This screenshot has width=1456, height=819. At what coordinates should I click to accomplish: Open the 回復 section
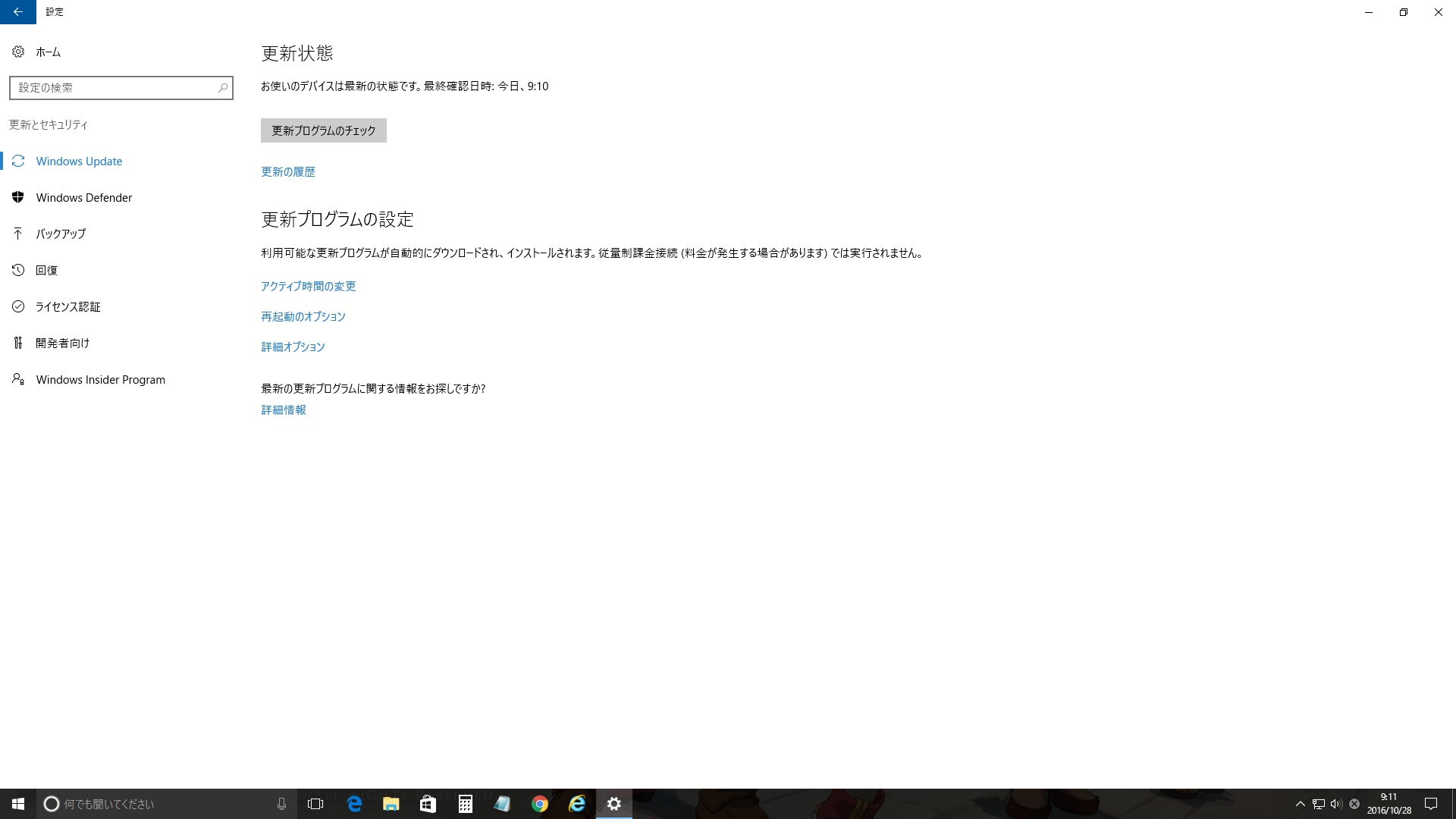(x=121, y=270)
